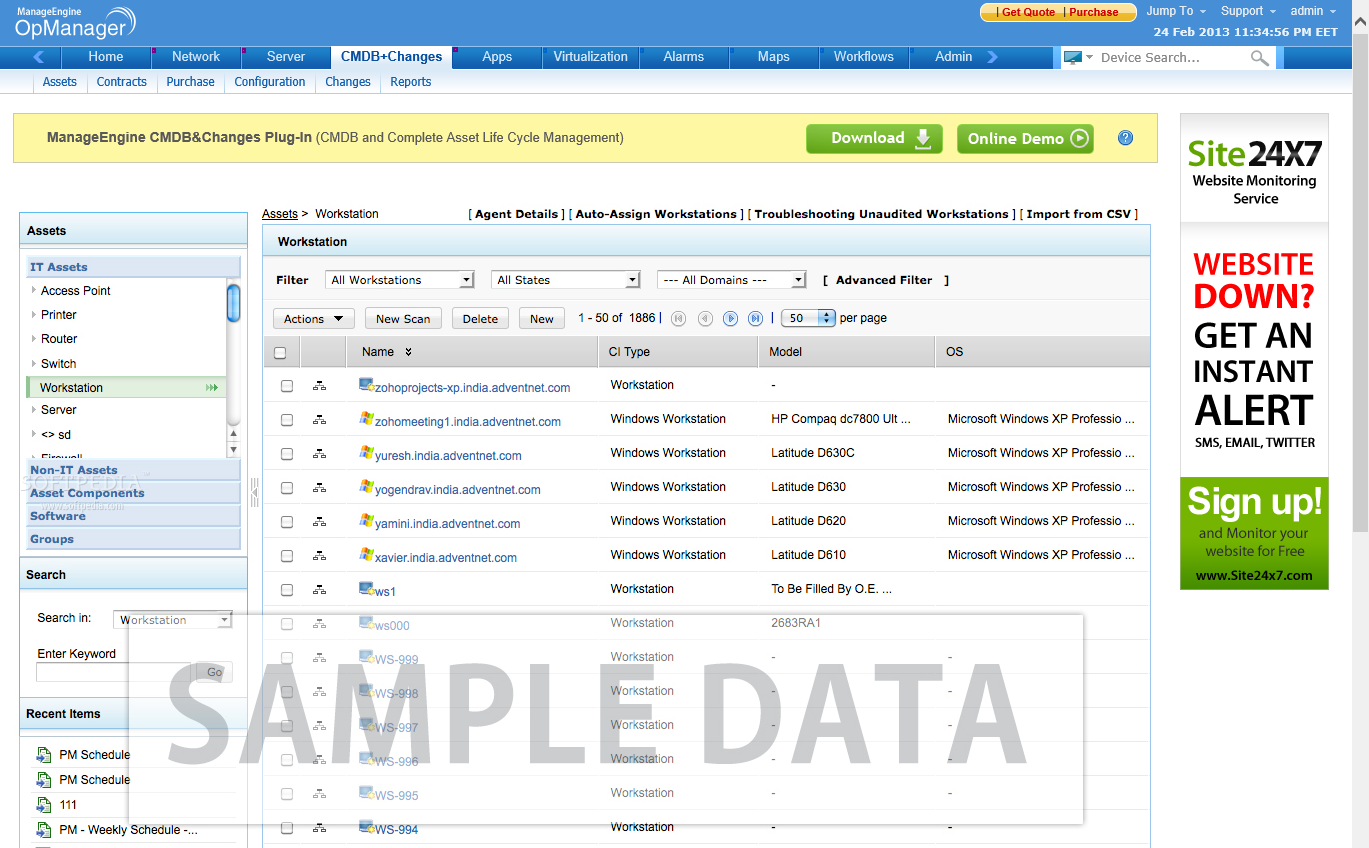Click network icon for xavier row
This screenshot has width=1369, height=848.
click(x=319, y=556)
